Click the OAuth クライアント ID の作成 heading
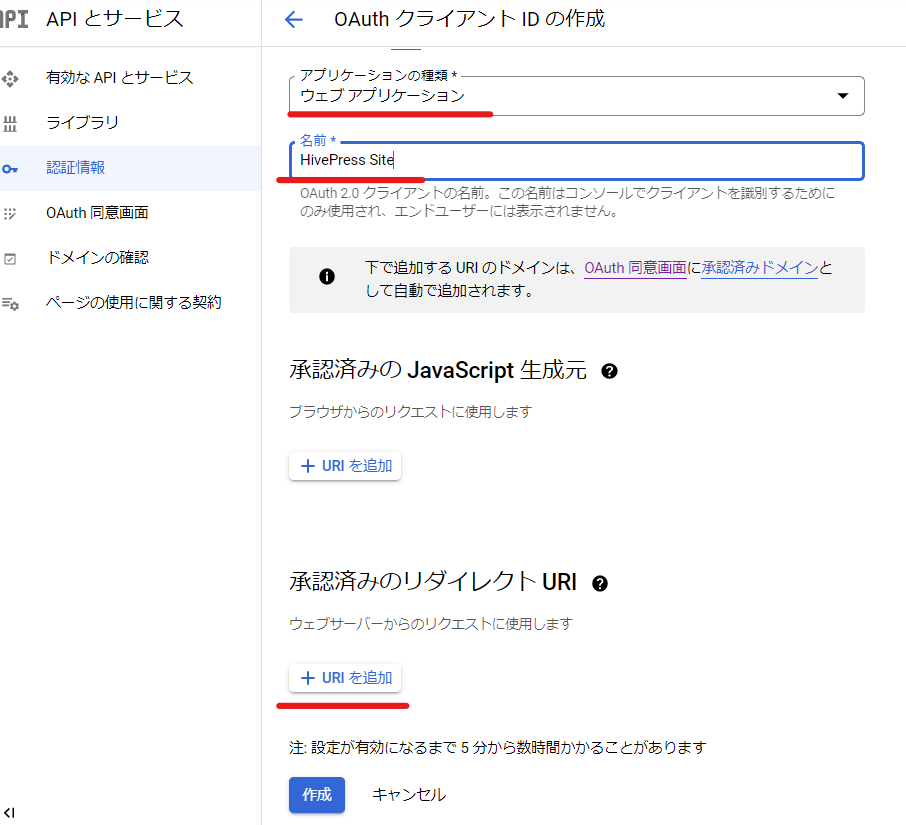 point(469,19)
